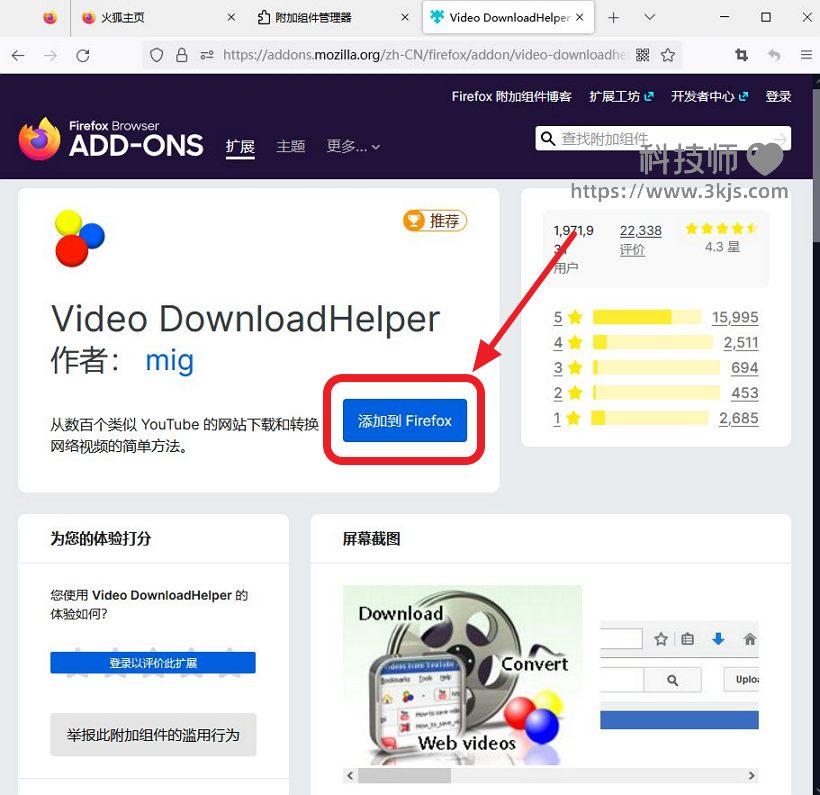The image size is (820, 795).
Task: Click the screenshots scroll right arrow
Action: [x=751, y=776]
